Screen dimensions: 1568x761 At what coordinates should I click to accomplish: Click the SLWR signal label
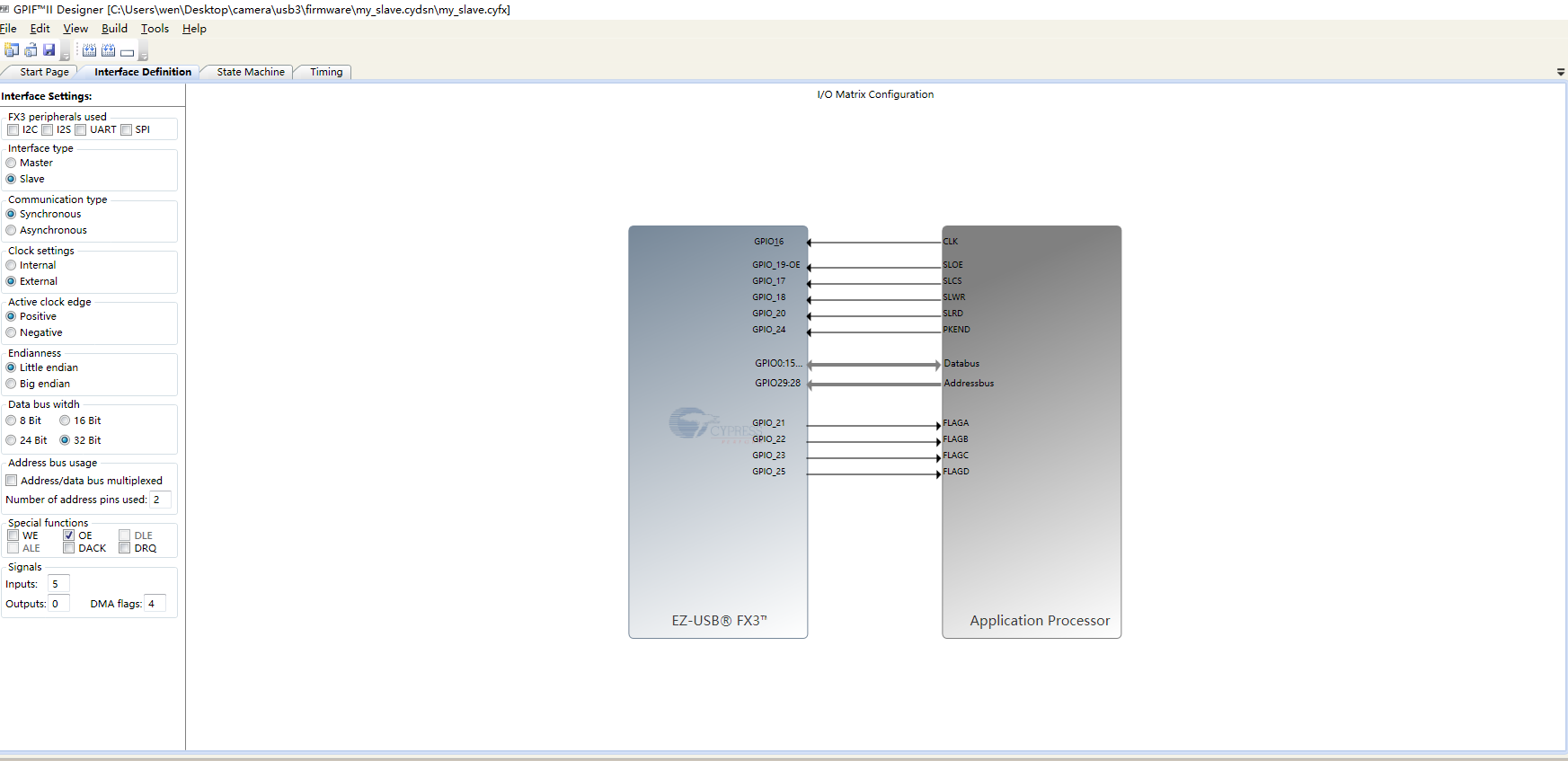[x=954, y=297]
